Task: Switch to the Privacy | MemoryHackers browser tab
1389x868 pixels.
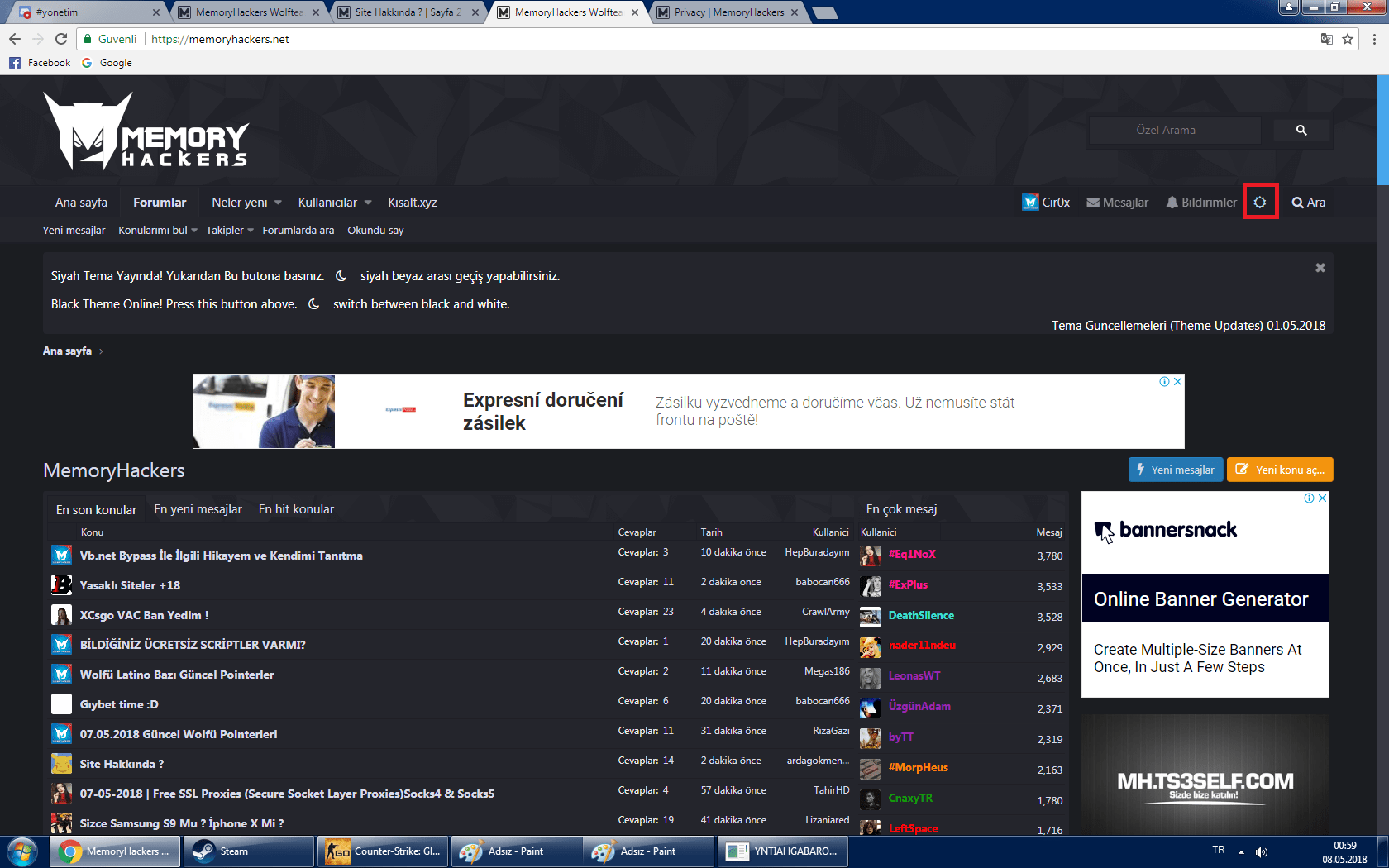Action: (728, 12)
